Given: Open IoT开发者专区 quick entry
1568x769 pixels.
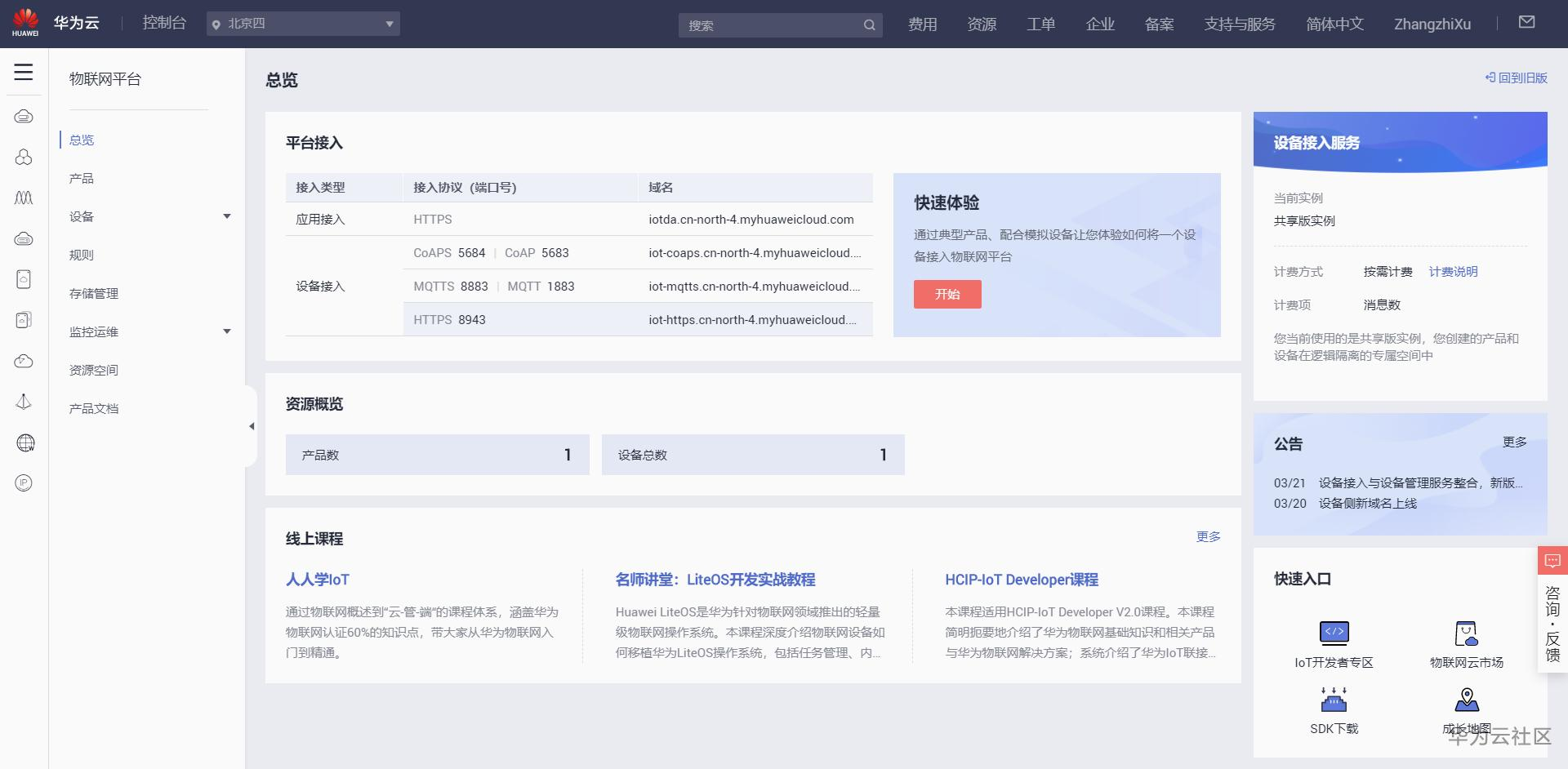Looking at the screenshot, I should (1334, 645).
